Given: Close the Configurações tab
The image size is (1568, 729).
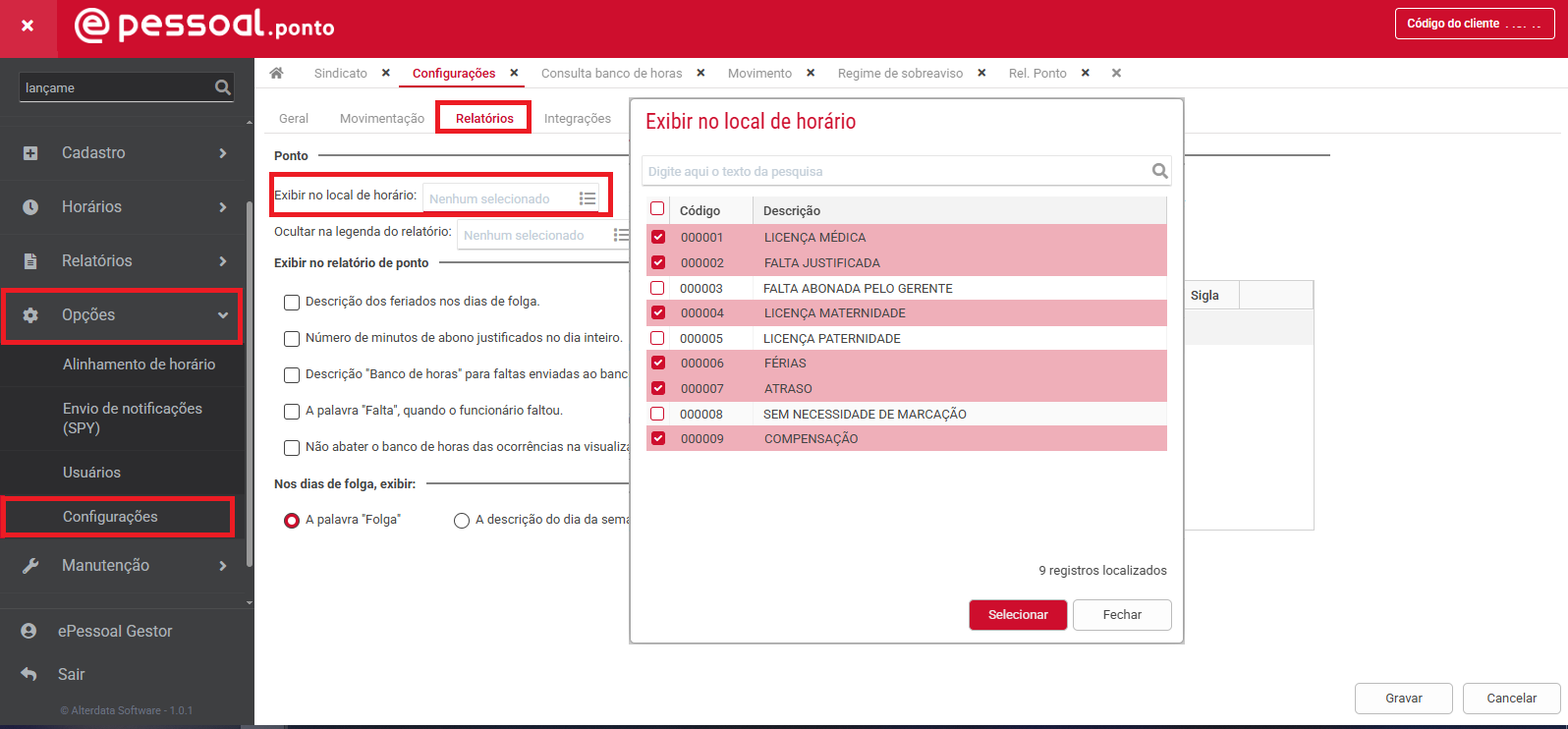Looking at the screenshot, I should tap(514, 73).
